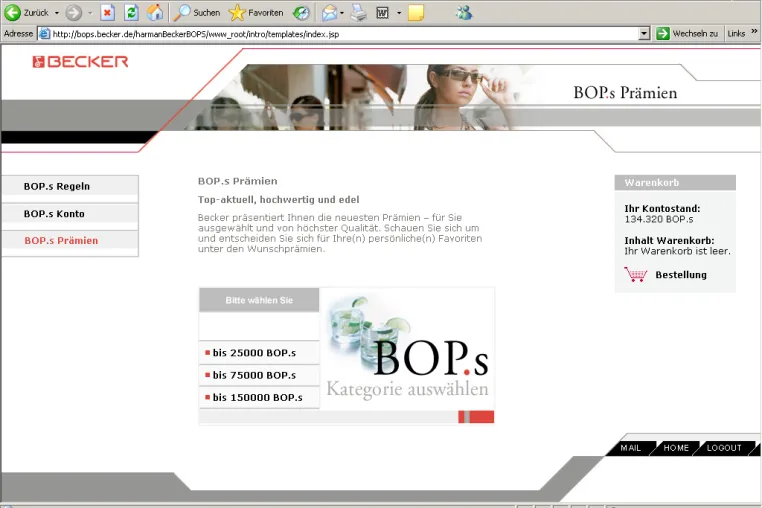The height and width of the screenshot is (508, 762).
Task: Click the Forward navigation arrow
Action: (x=73, y=13)
